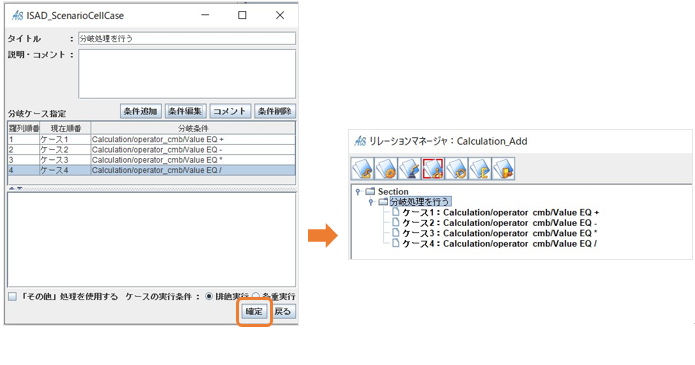This screenshot has height=365, width=695.
Task: Collapse the 分岐処理を行う tree node toggle
Action: 371,202
